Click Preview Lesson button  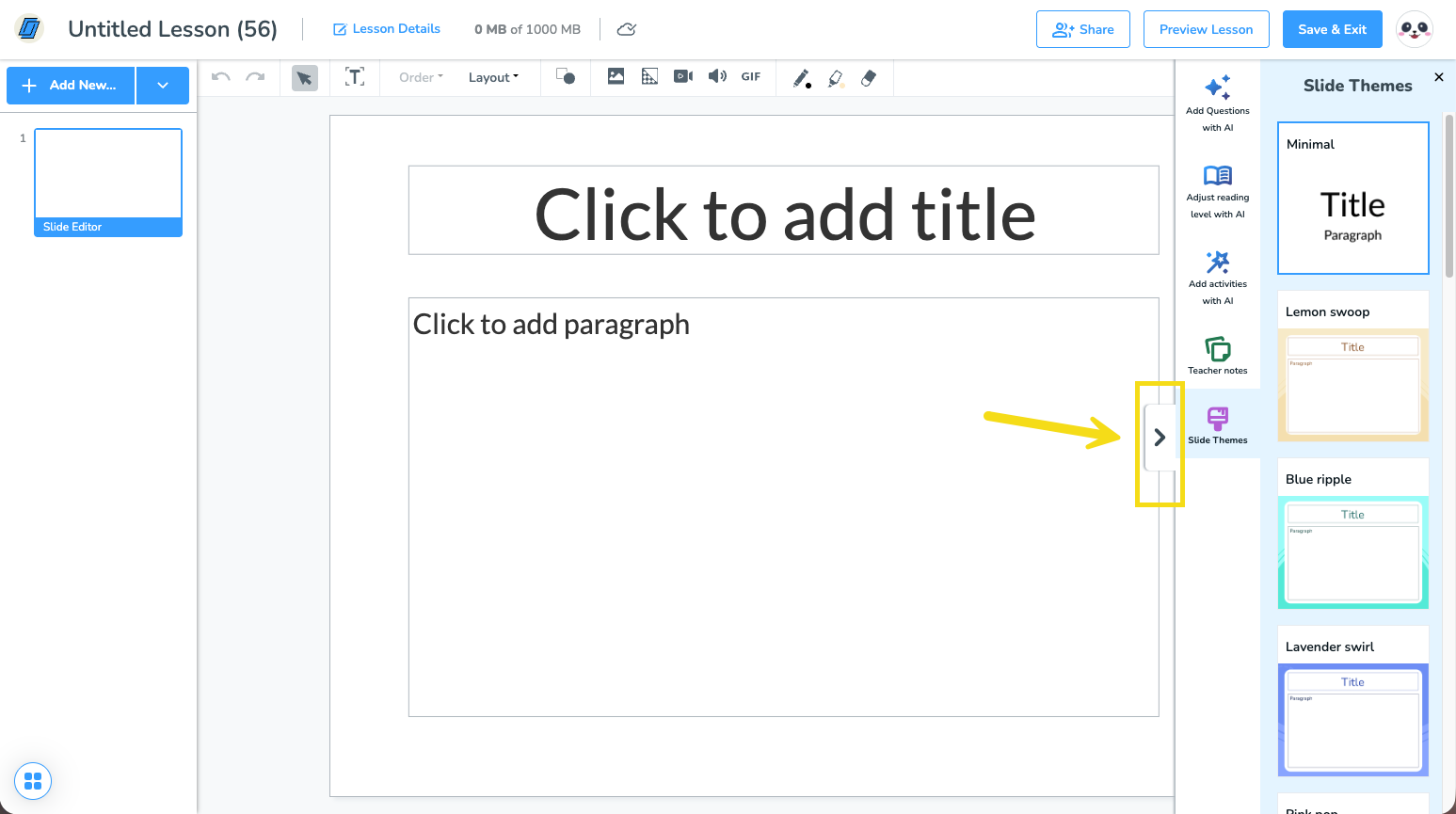pyautogui.click(x=1207, y=29)
